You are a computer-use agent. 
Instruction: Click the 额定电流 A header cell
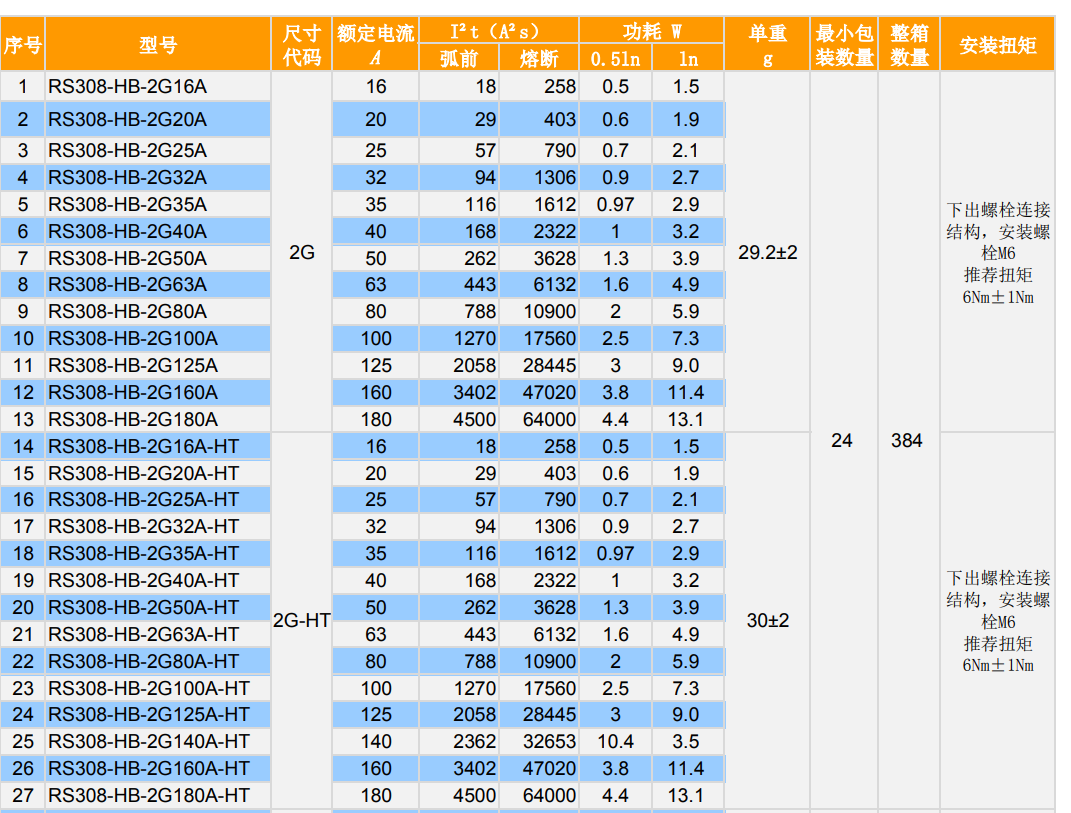(375, 45)
